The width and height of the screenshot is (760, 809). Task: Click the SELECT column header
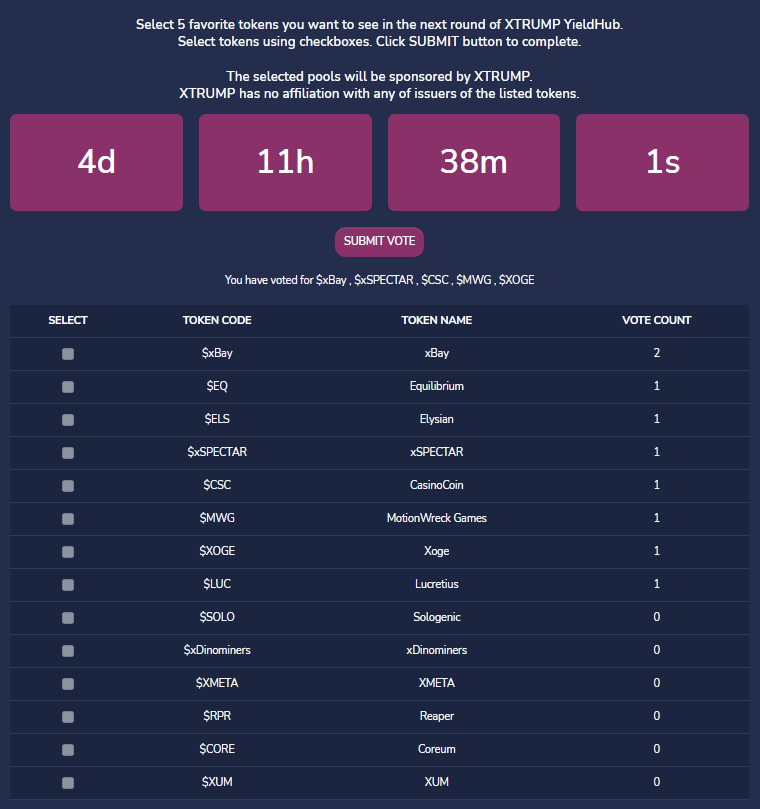[x=68, y=320]
